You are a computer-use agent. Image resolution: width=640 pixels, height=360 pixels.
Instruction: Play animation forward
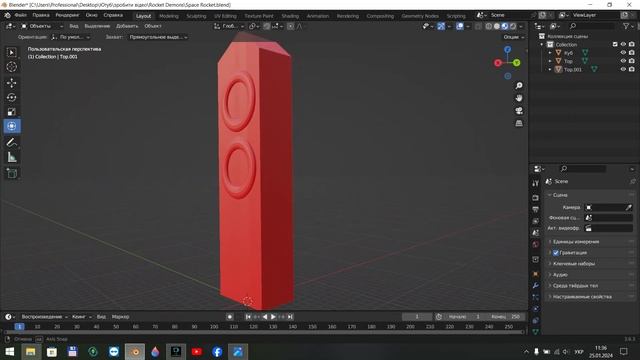click(x=273, y=317)
